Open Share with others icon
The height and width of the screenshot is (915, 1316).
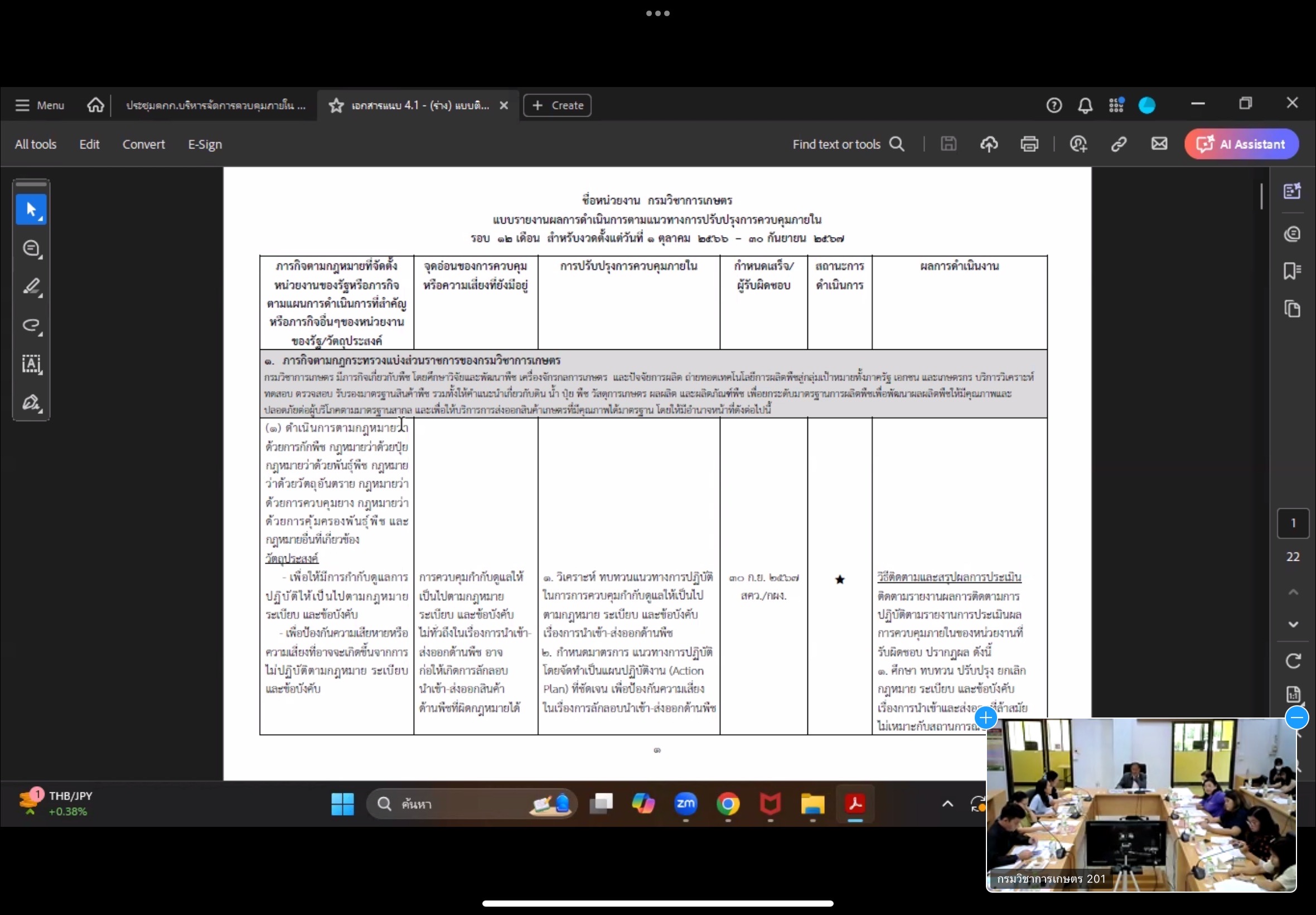click(x=1078, y=144)
